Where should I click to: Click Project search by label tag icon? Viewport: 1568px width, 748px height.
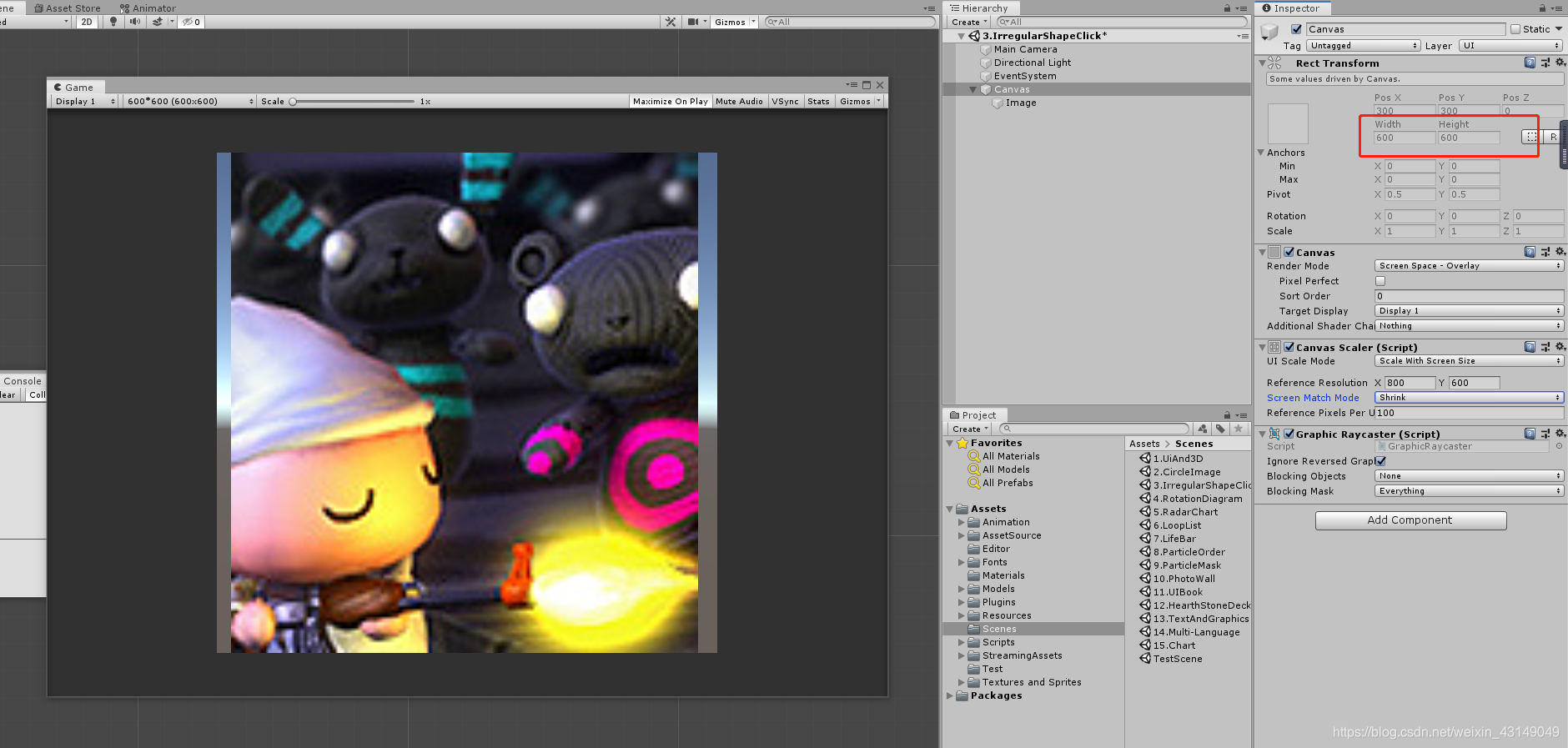[1220, 429]
